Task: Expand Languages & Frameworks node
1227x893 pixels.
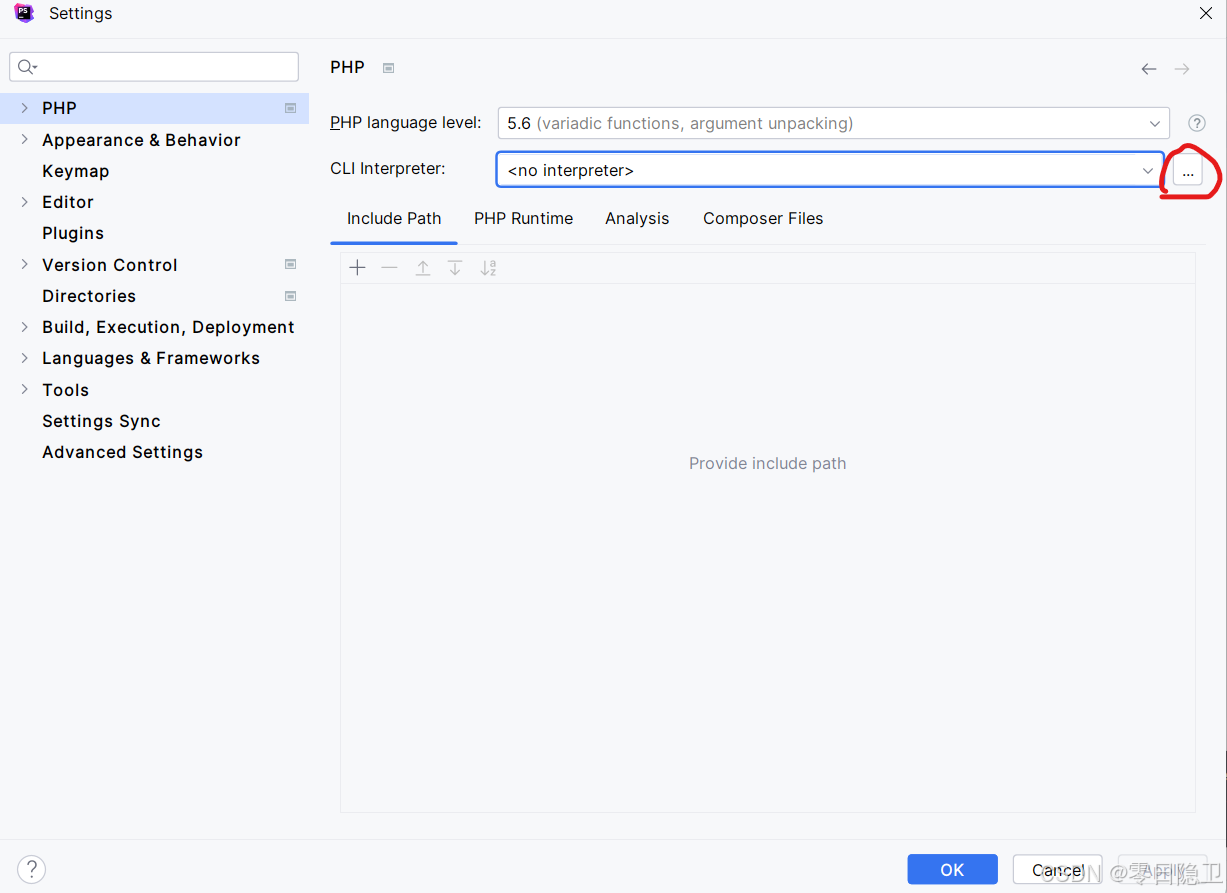Action: coord(25,358)
